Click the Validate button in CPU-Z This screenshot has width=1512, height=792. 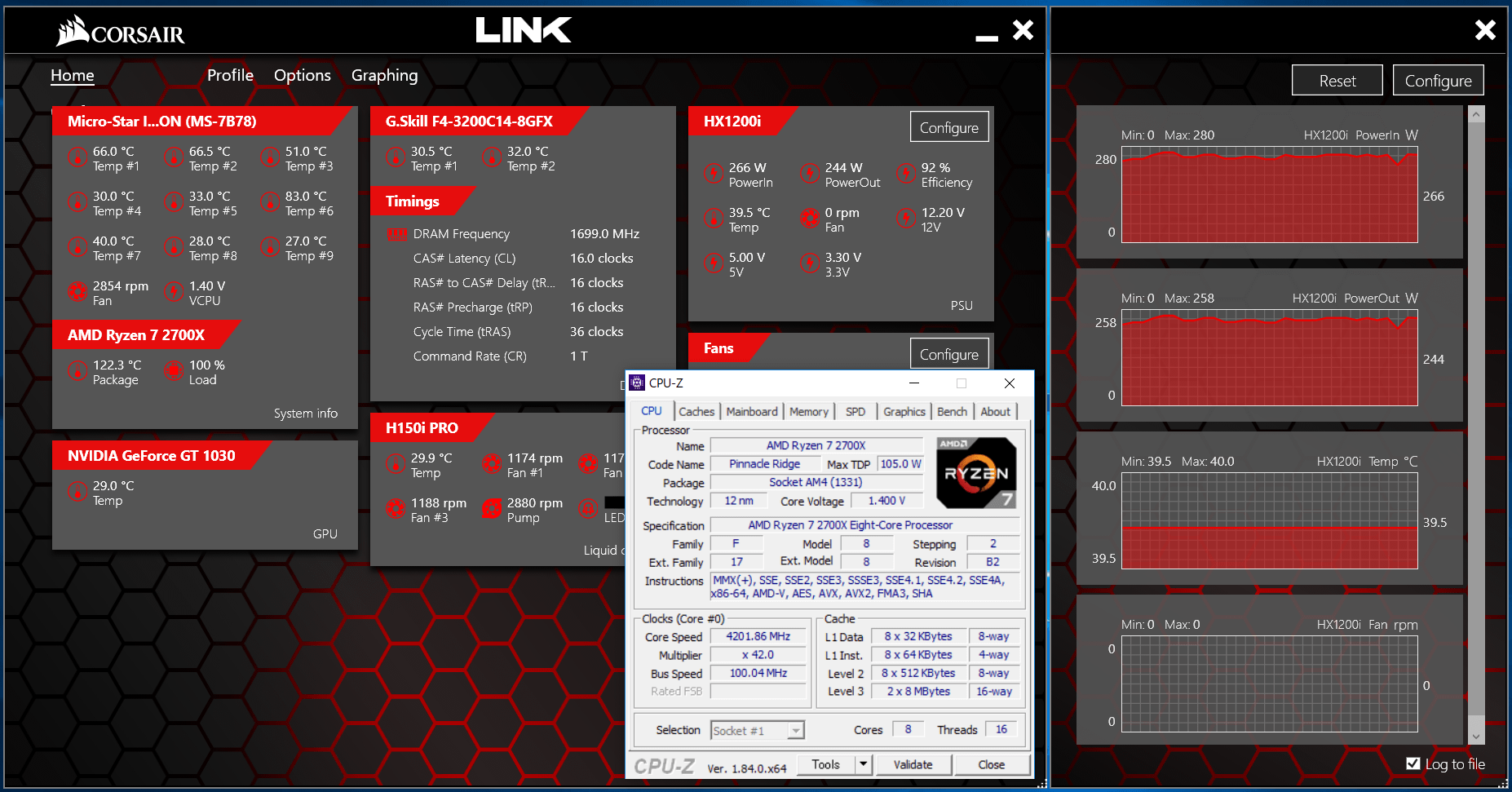[x=913, y=764]
